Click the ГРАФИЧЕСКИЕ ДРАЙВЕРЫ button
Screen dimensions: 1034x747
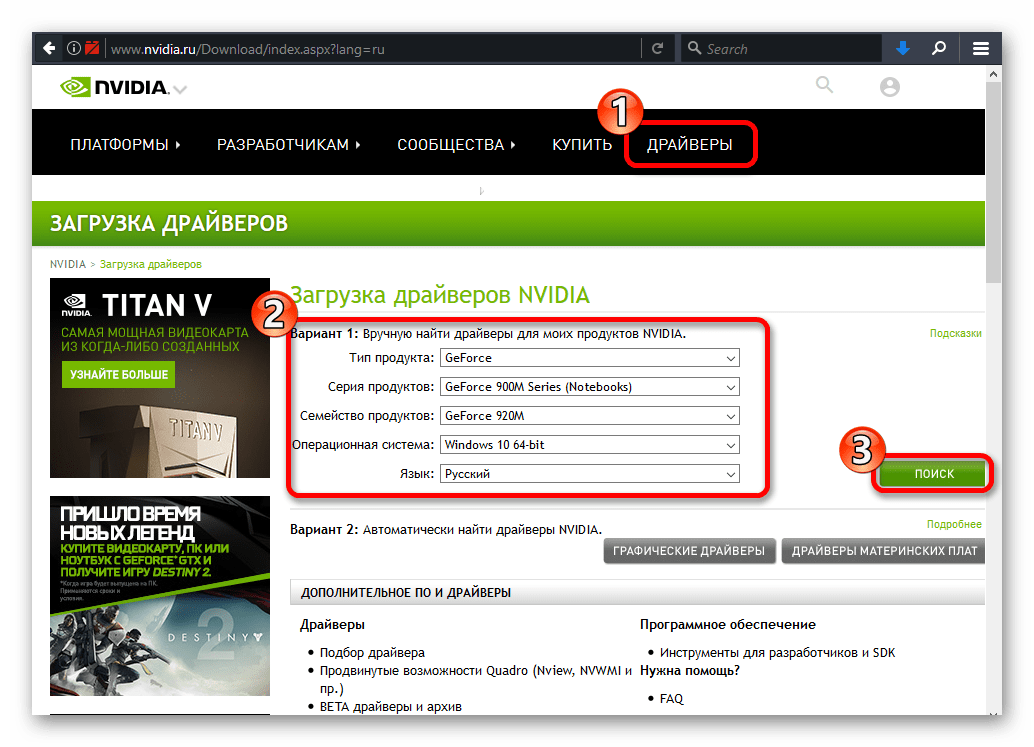click(690, 551)
